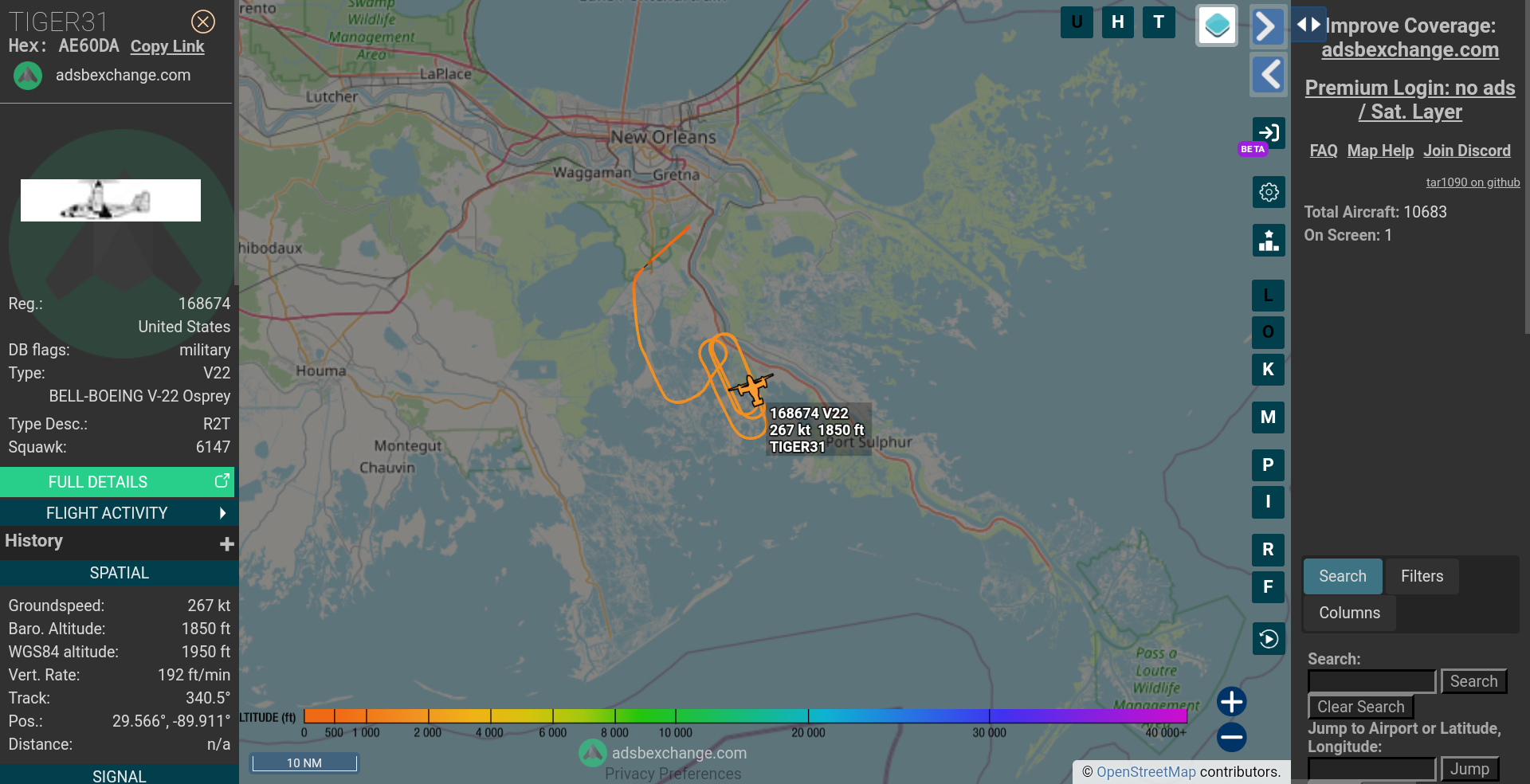Open the Map Help link
This screenshot has width=1530, height=784.
pos(1380,151)
